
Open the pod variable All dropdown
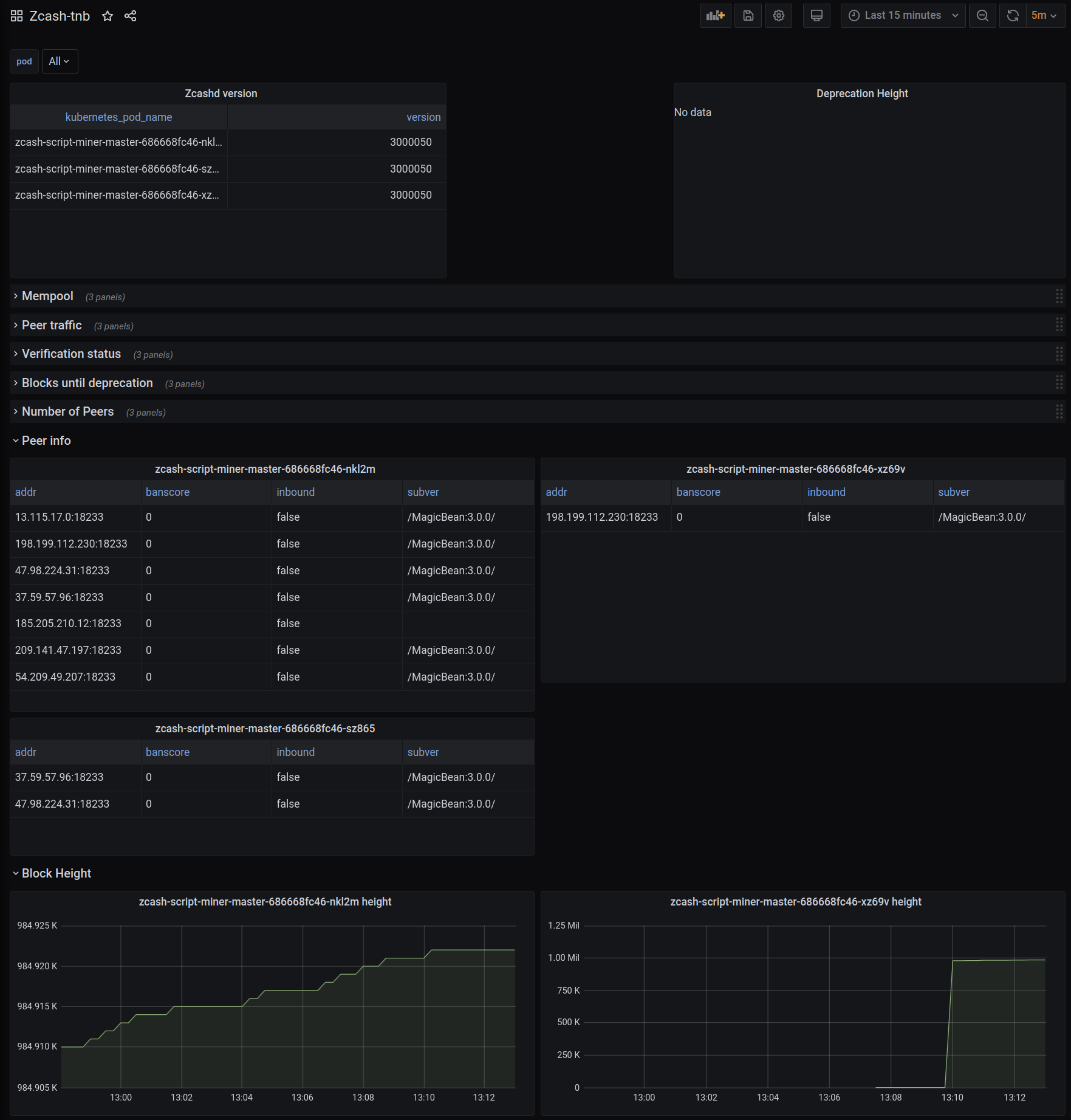(x=60, y=61)
